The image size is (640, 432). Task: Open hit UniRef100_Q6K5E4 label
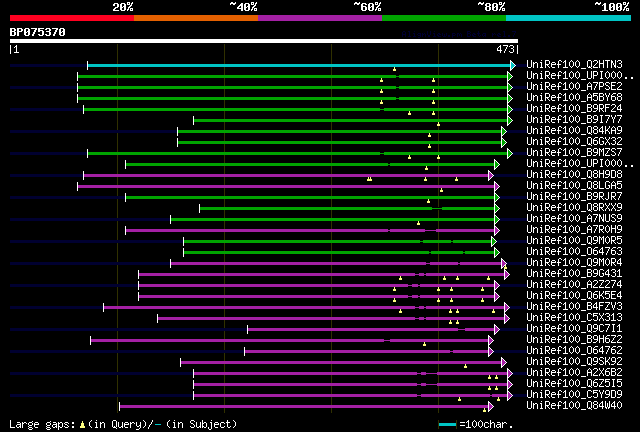coord(574,296)
